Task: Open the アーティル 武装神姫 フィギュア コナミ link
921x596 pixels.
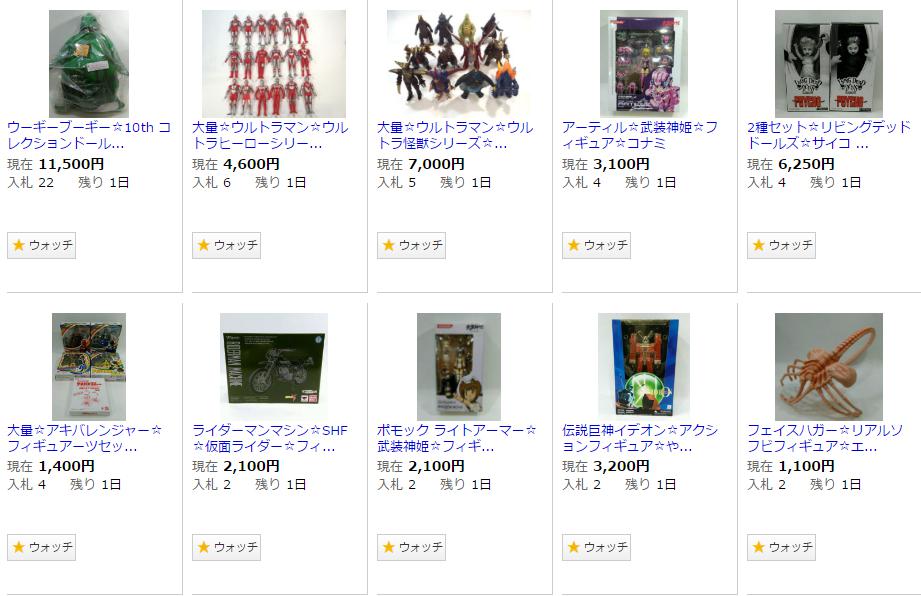Action: point(640,135)
